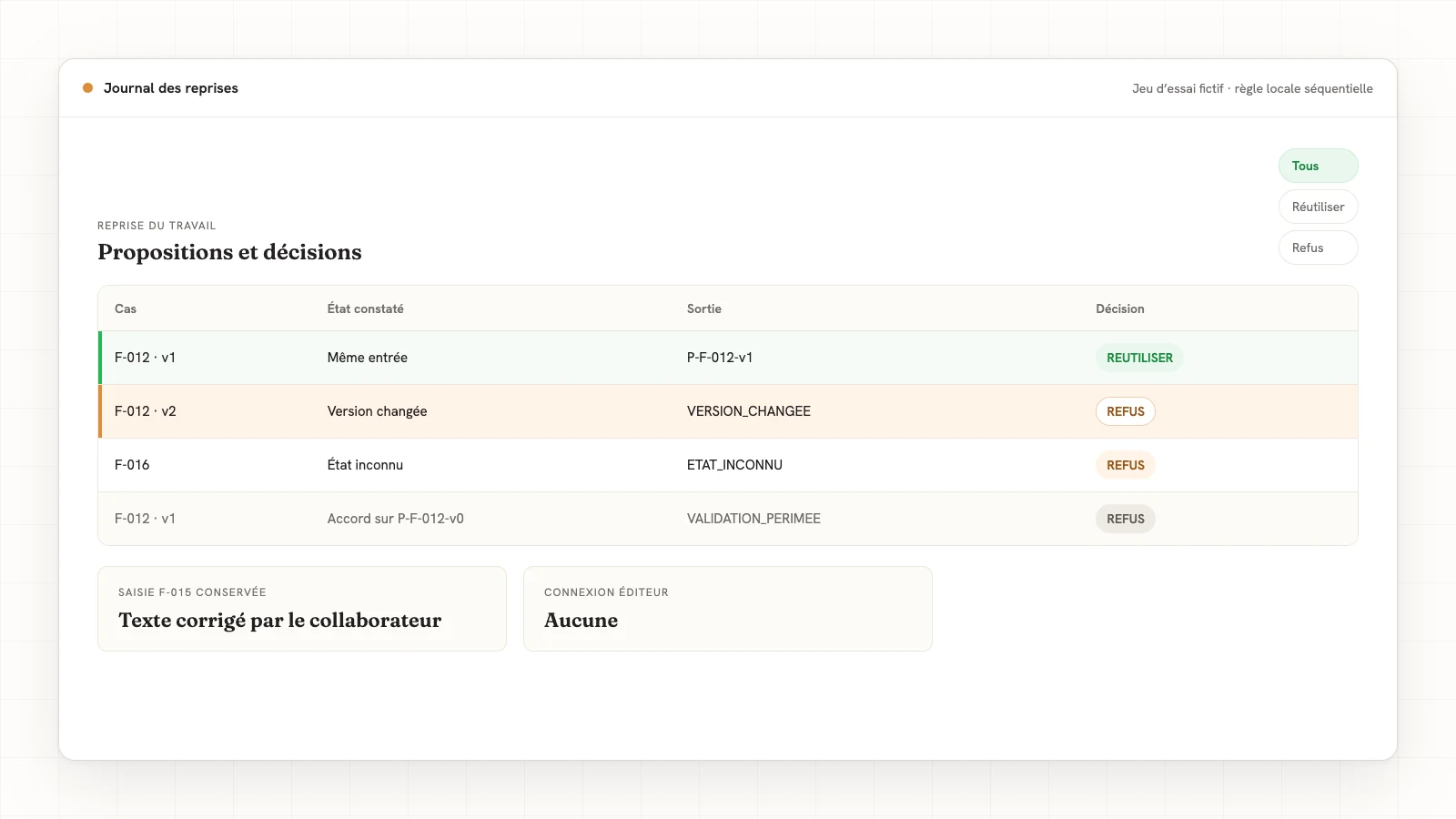1456x819 pixels.
Task: Click the Journal des reprises title
Action: pos(171,88)
